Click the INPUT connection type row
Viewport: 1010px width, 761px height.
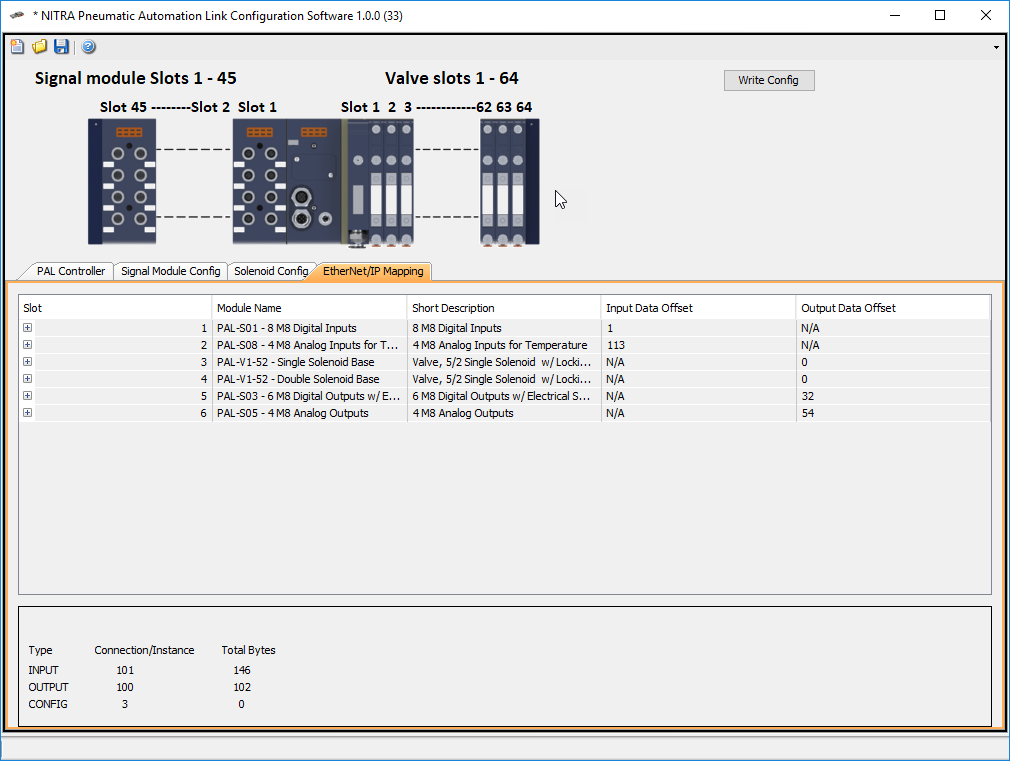(x=43, y=670)
